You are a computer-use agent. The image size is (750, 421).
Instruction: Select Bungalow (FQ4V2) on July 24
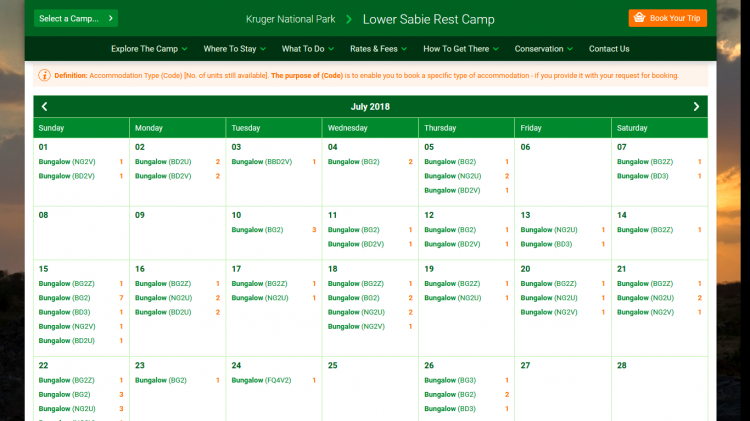point(261,380)
